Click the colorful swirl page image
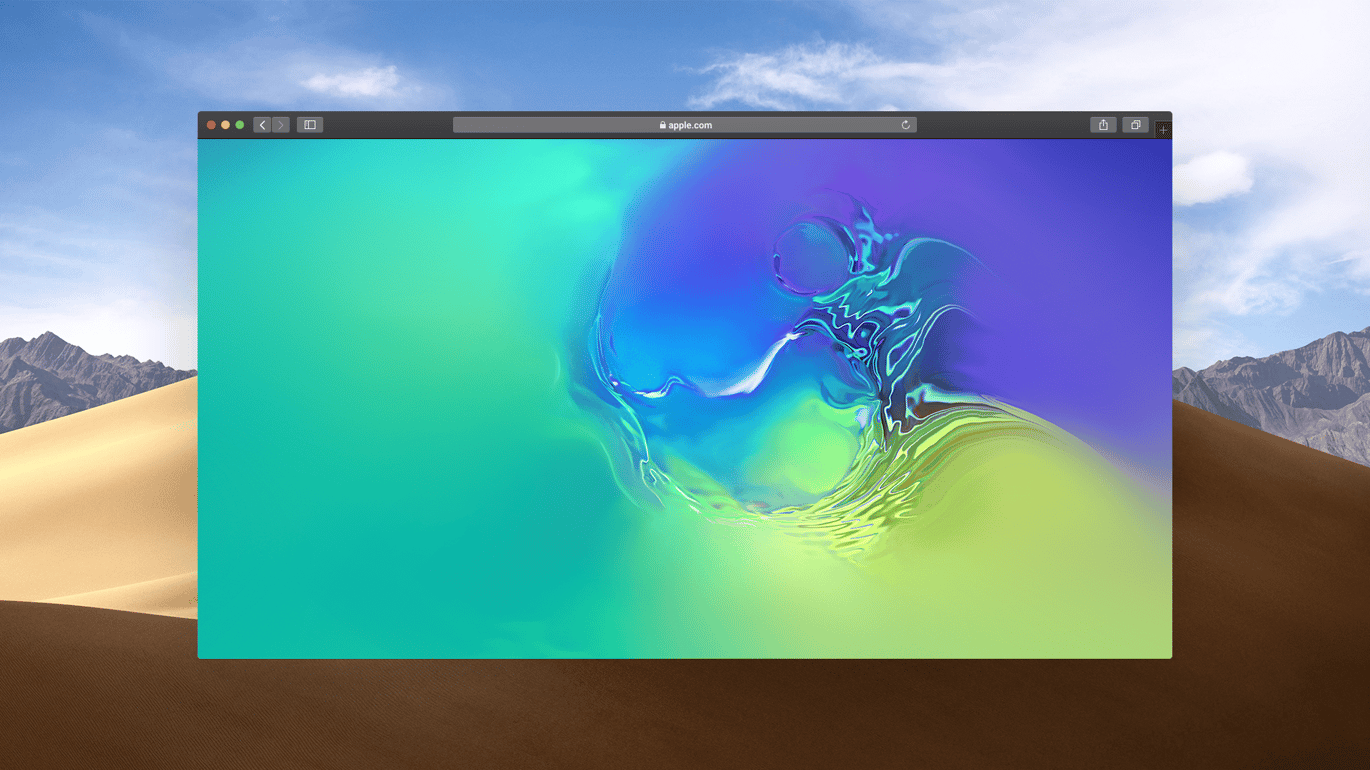 point(685,399)
